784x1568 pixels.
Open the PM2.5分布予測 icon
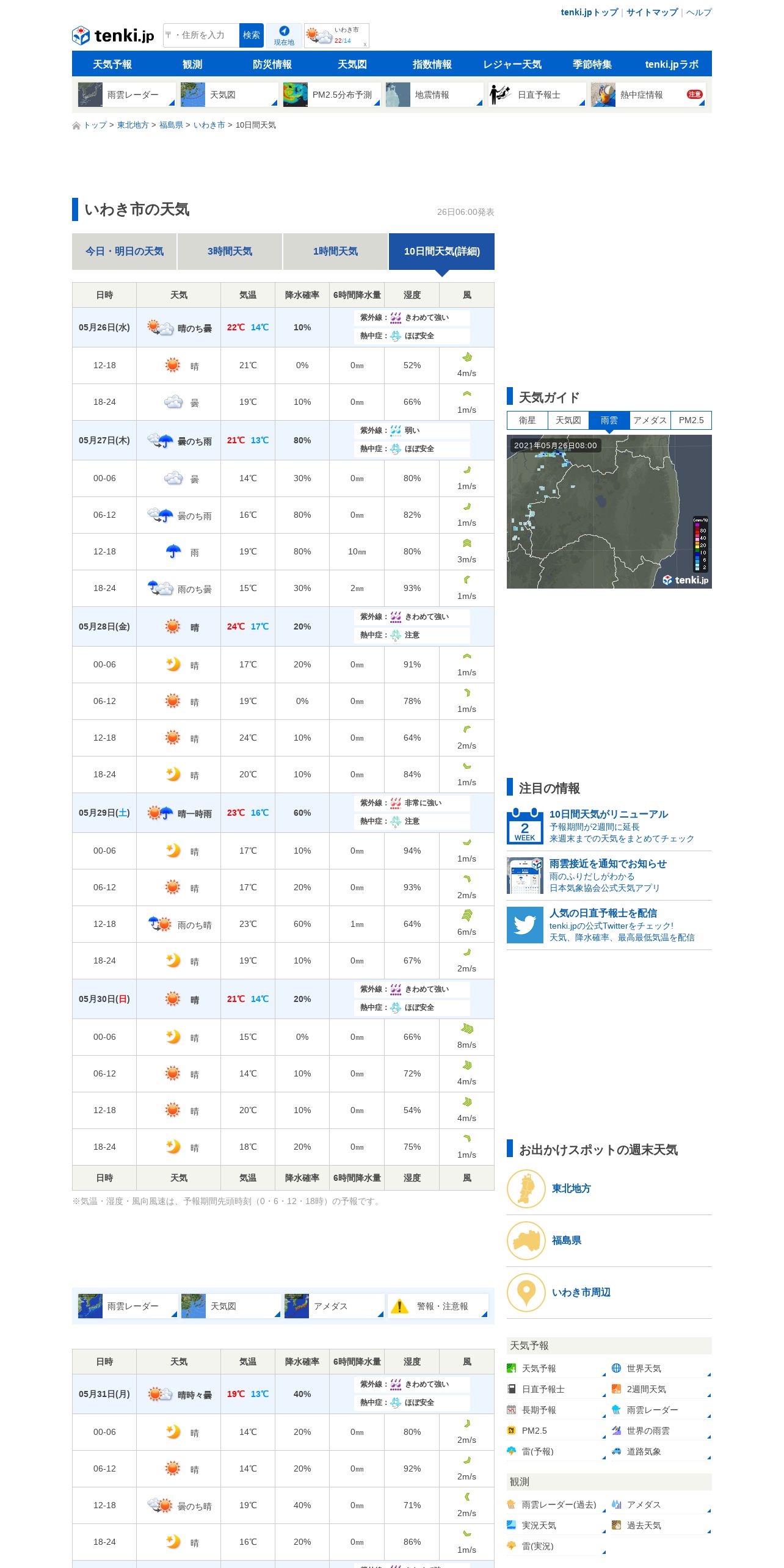(296, 95)
